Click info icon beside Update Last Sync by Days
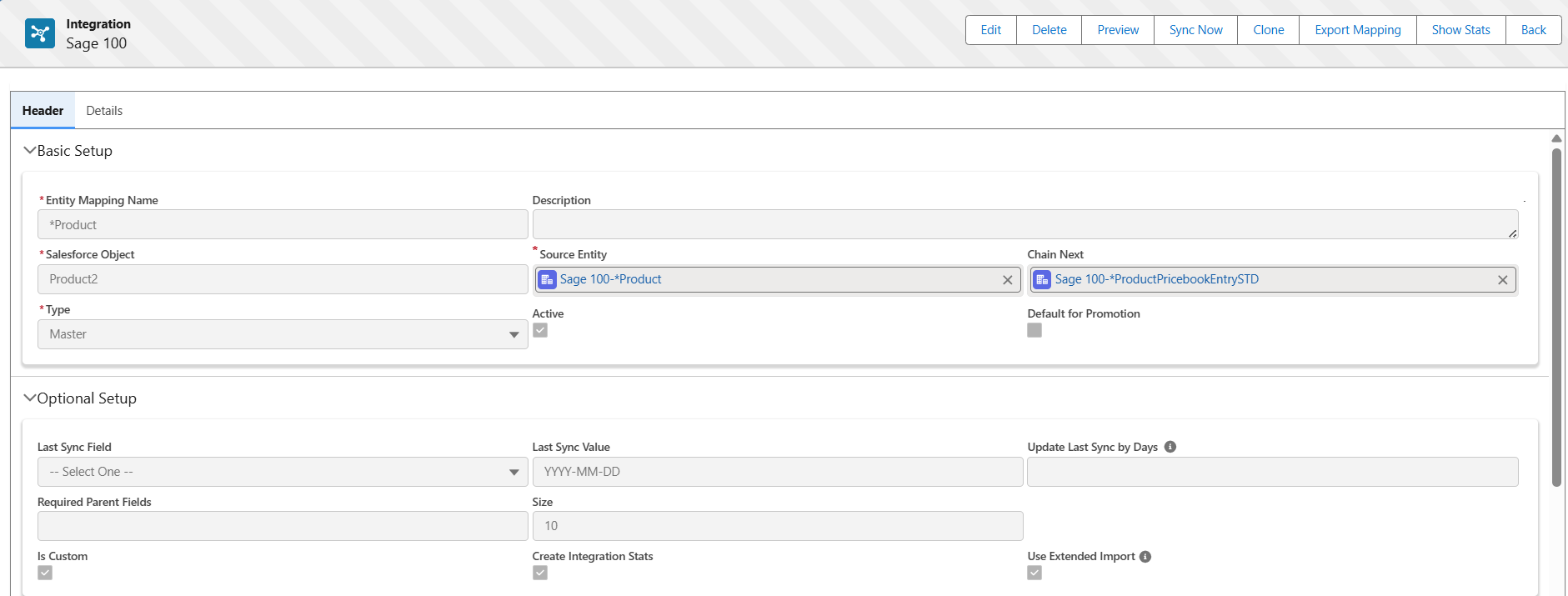The width and height of the screenshot is (1568, 596). [x=1170, y=447]
